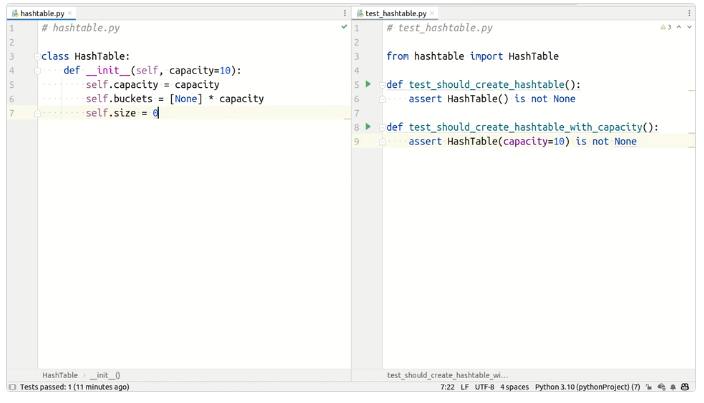The height and width of the screenshot is (403, 704).
Task: Toggle tool windows icon at bottom-left corner
Action: point(12,387)
